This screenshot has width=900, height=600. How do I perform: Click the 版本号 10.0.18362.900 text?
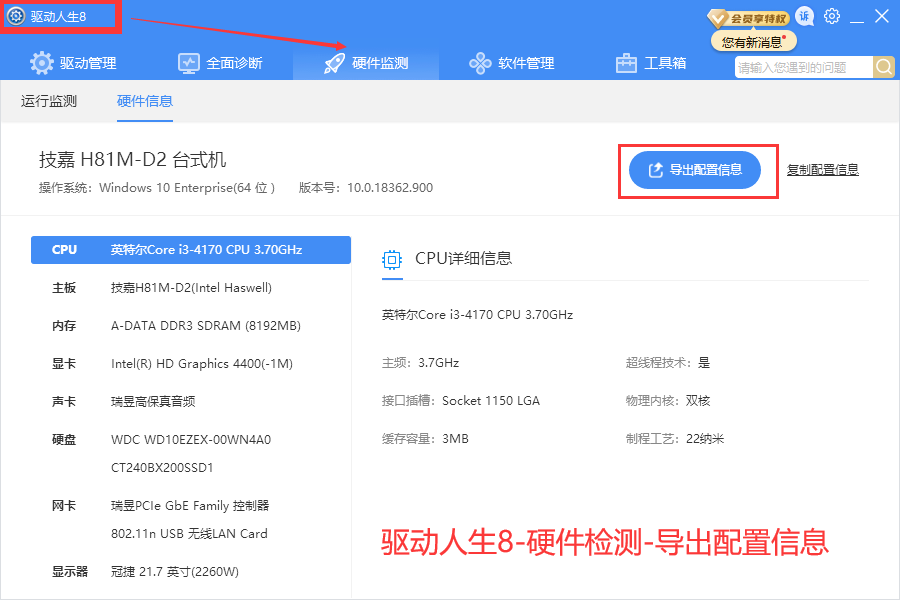pos(366,188)
